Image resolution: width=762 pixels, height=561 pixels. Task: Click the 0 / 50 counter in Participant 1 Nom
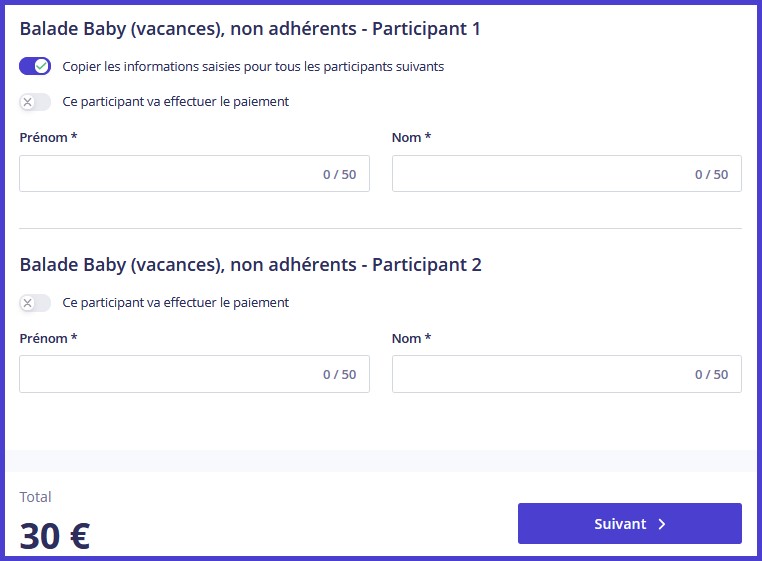711,174
